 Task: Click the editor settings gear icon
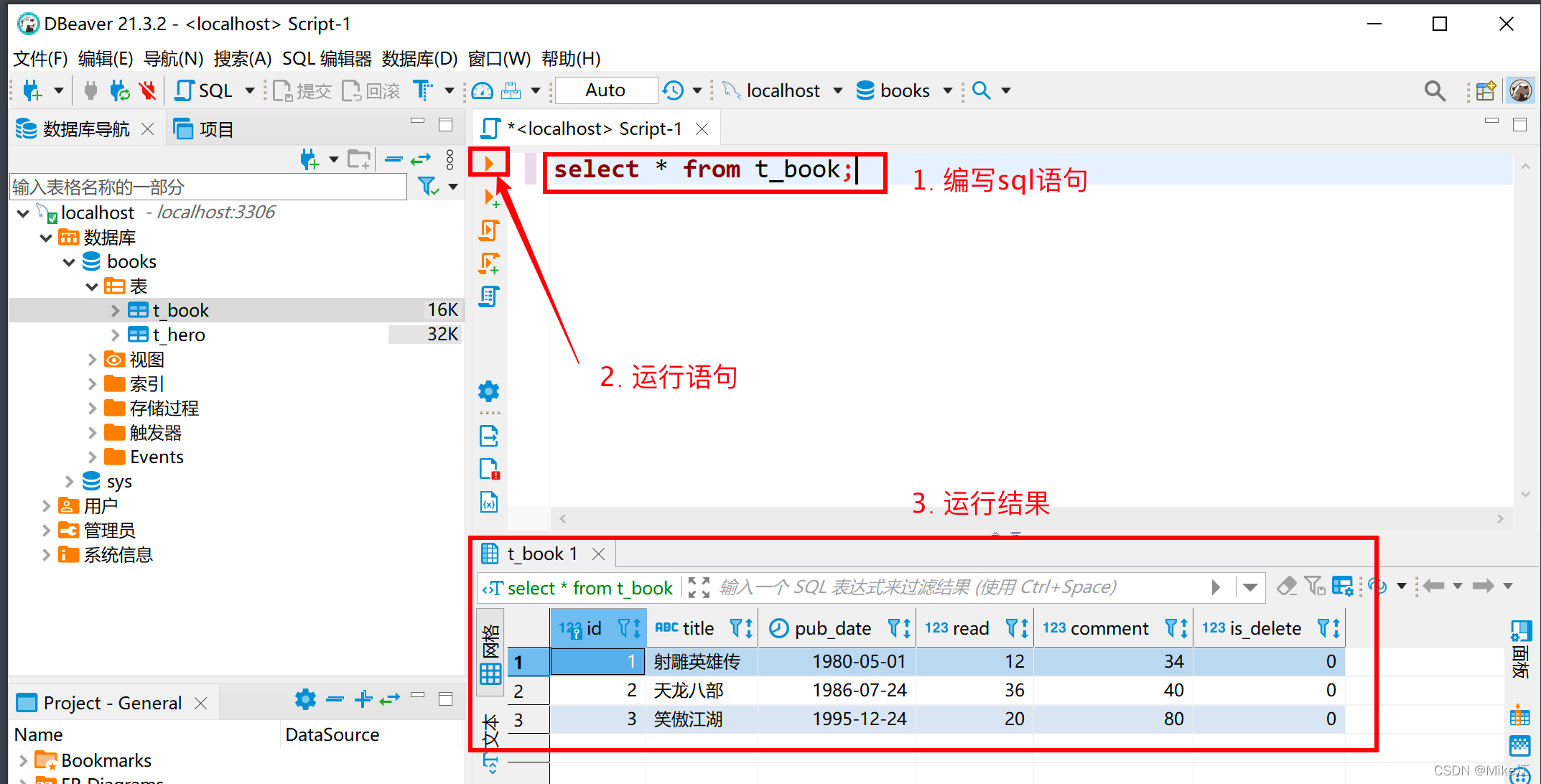489,391
